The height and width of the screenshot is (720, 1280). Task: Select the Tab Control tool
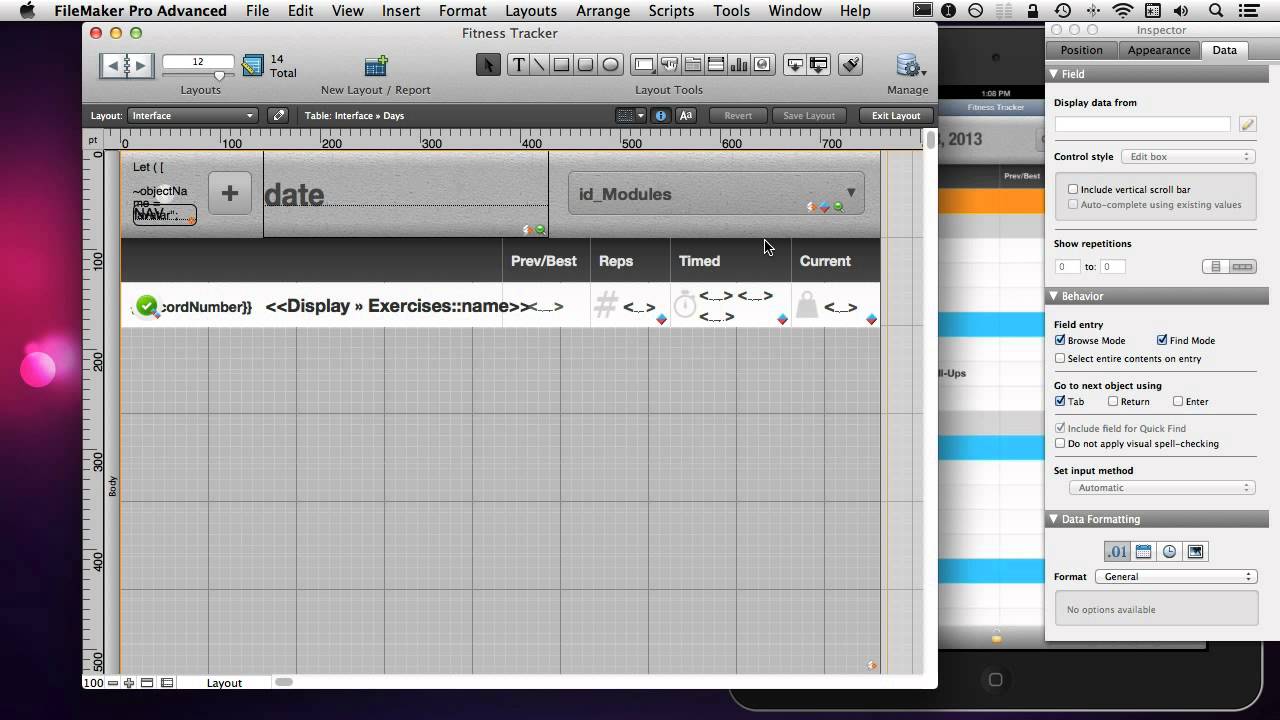[692, 65]
